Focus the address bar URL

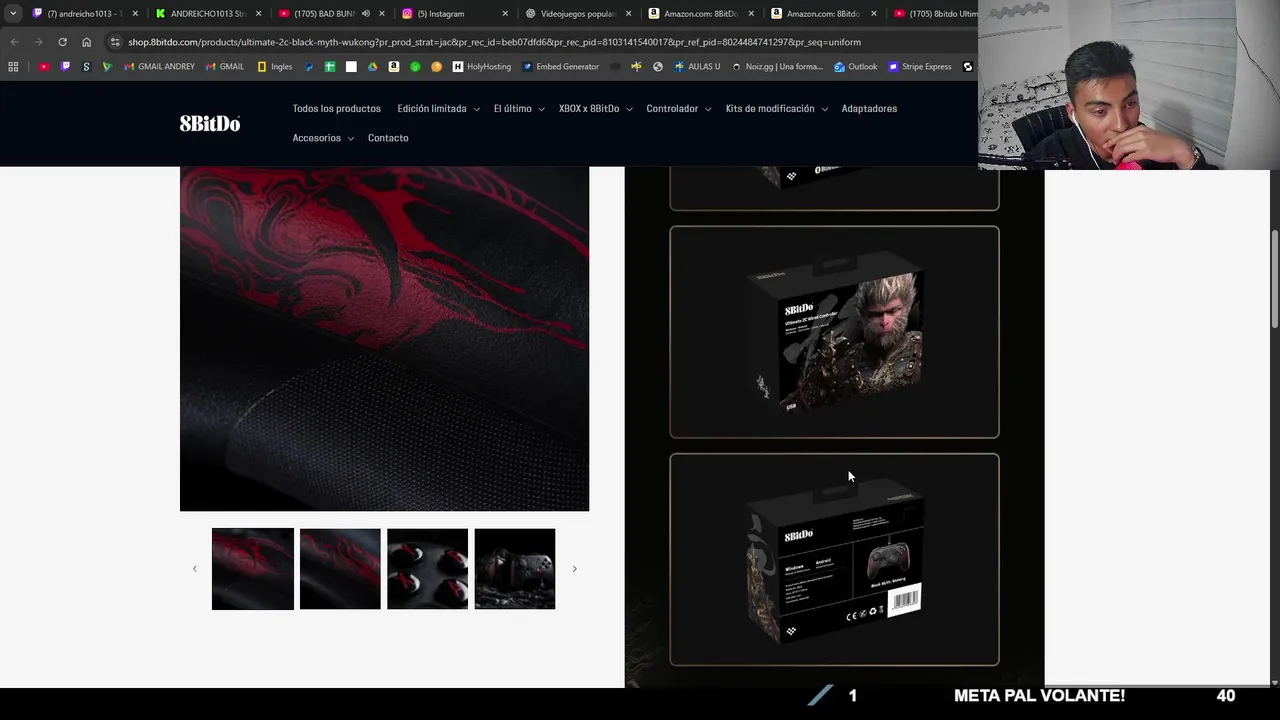tap(494, 42)
